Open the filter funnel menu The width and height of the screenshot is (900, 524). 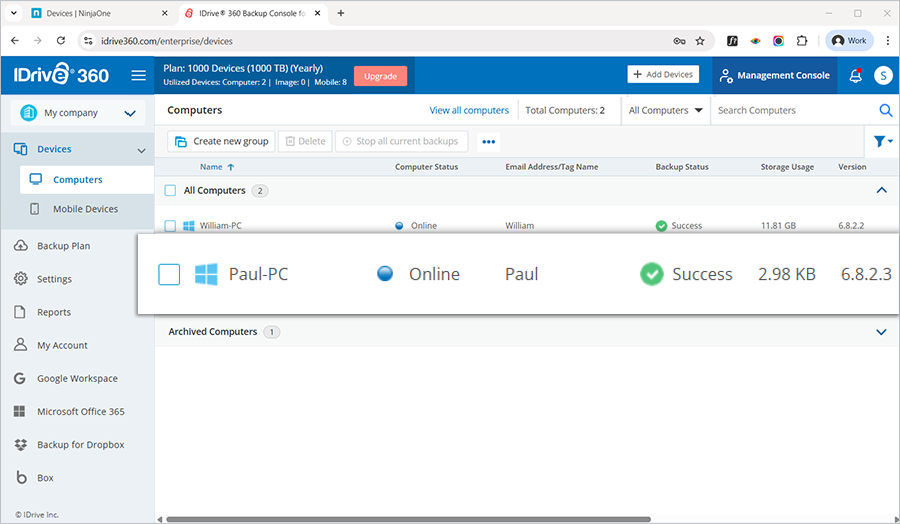(883, 141)
